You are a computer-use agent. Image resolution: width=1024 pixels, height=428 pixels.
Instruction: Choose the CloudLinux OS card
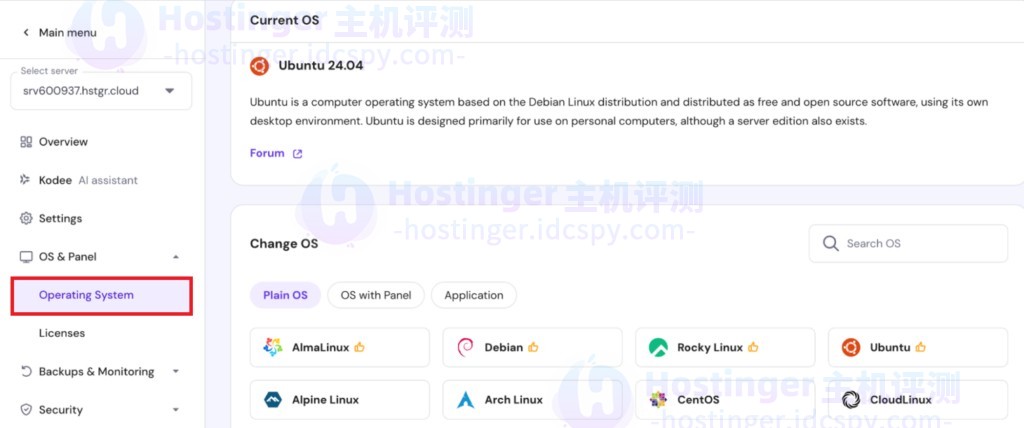(918, 399)
